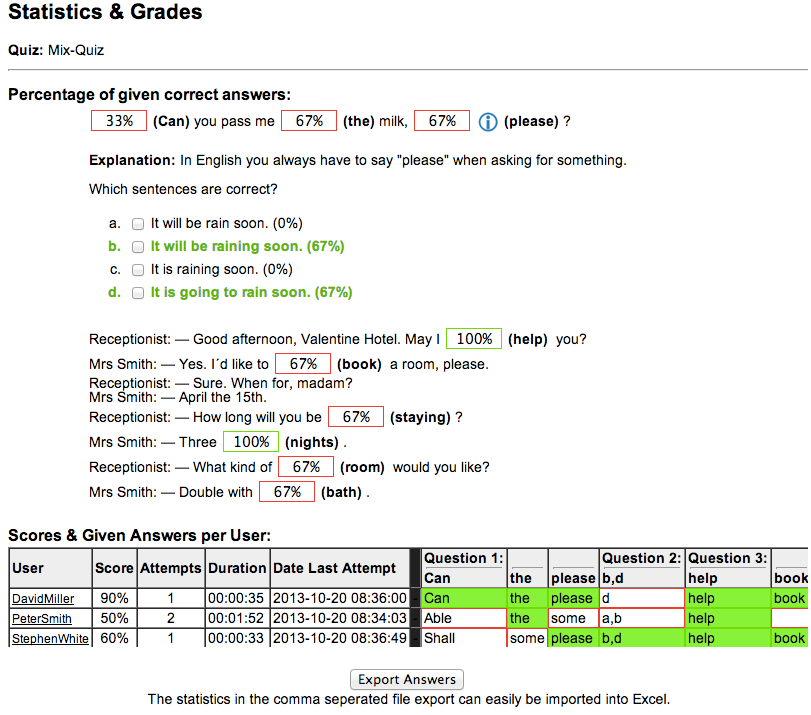Open StephenWhite user link
The image size is (811, 715).
coord(50,639)
